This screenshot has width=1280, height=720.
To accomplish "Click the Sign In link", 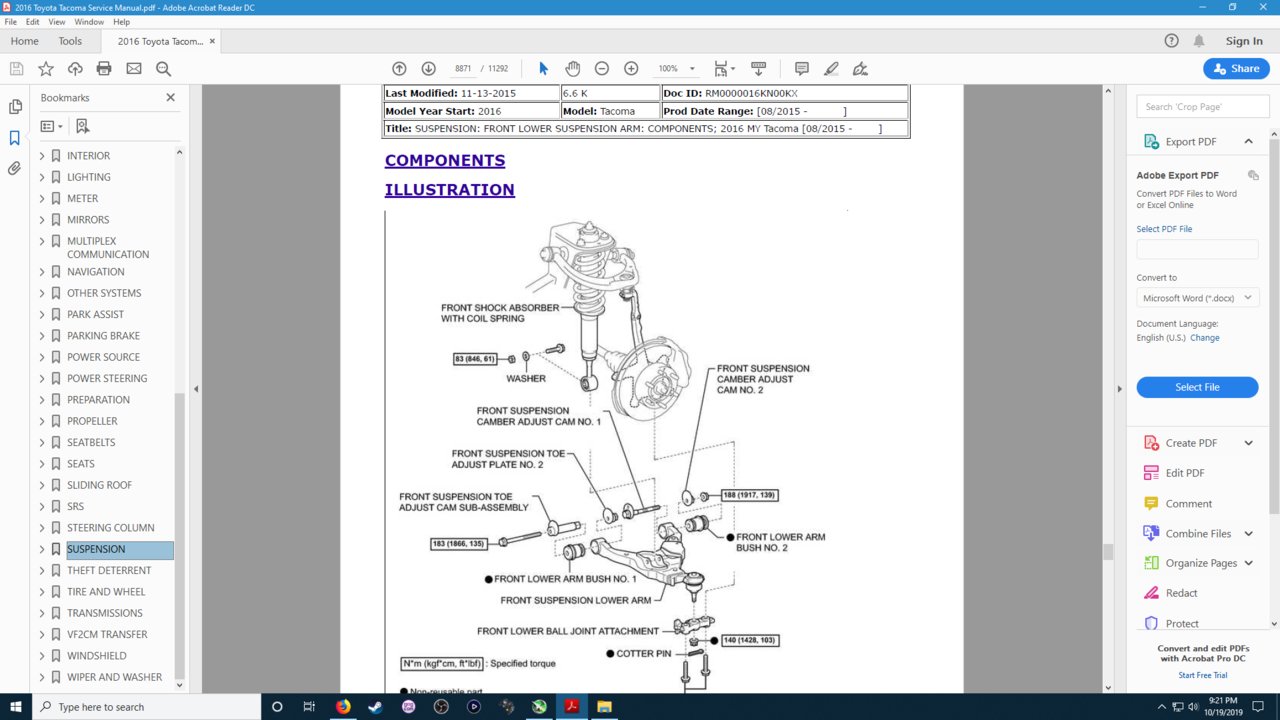I will click(x=1244, y=41).
